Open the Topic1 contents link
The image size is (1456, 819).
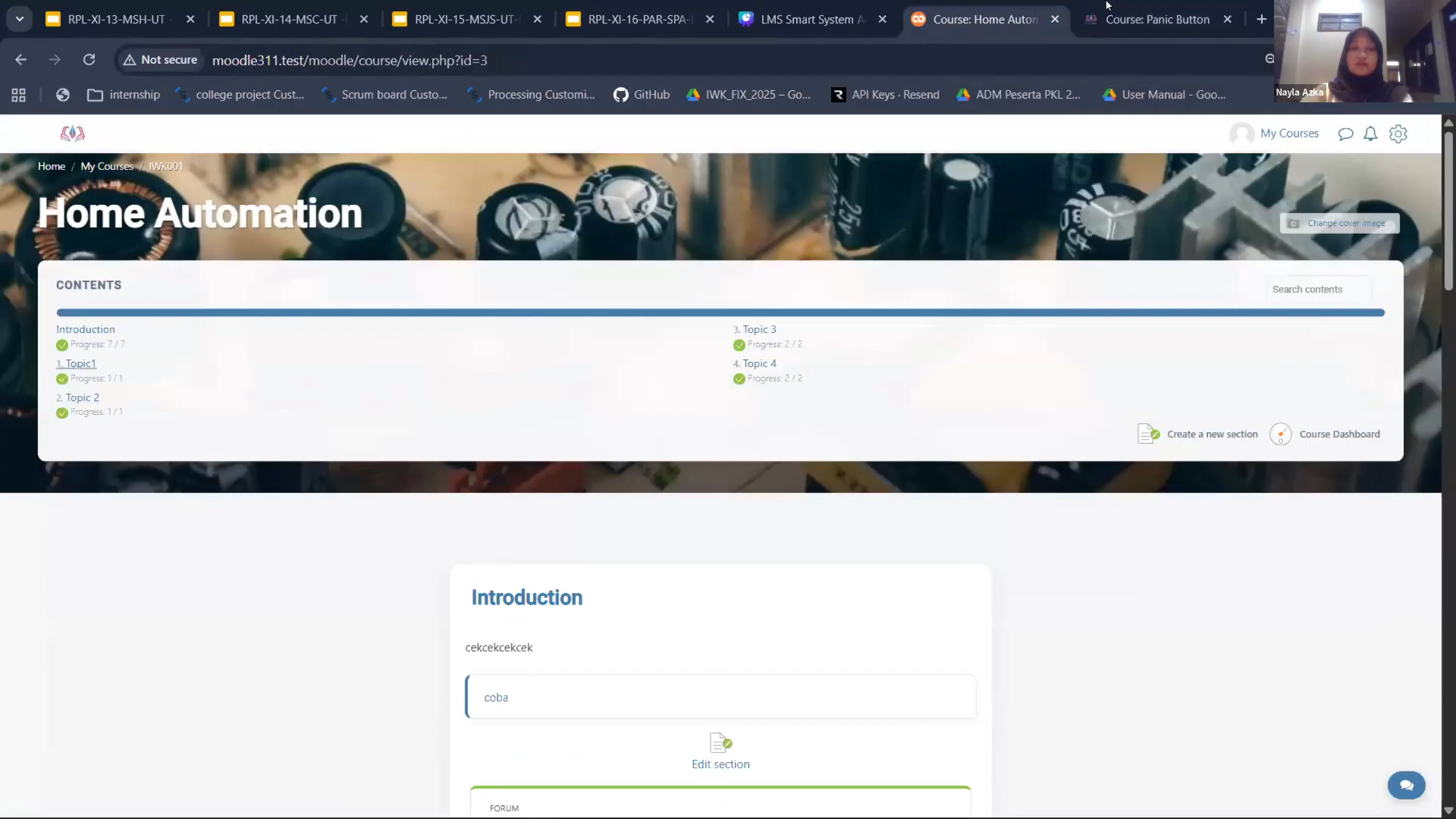tap(80, 363)
